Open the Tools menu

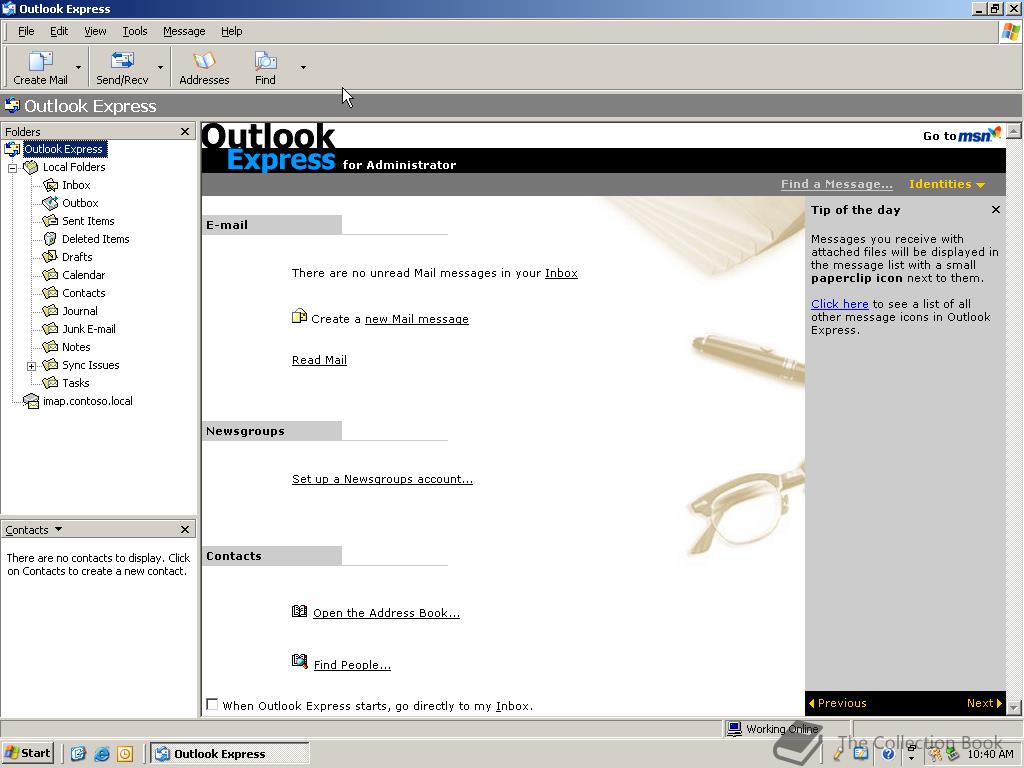pos(135,31)
